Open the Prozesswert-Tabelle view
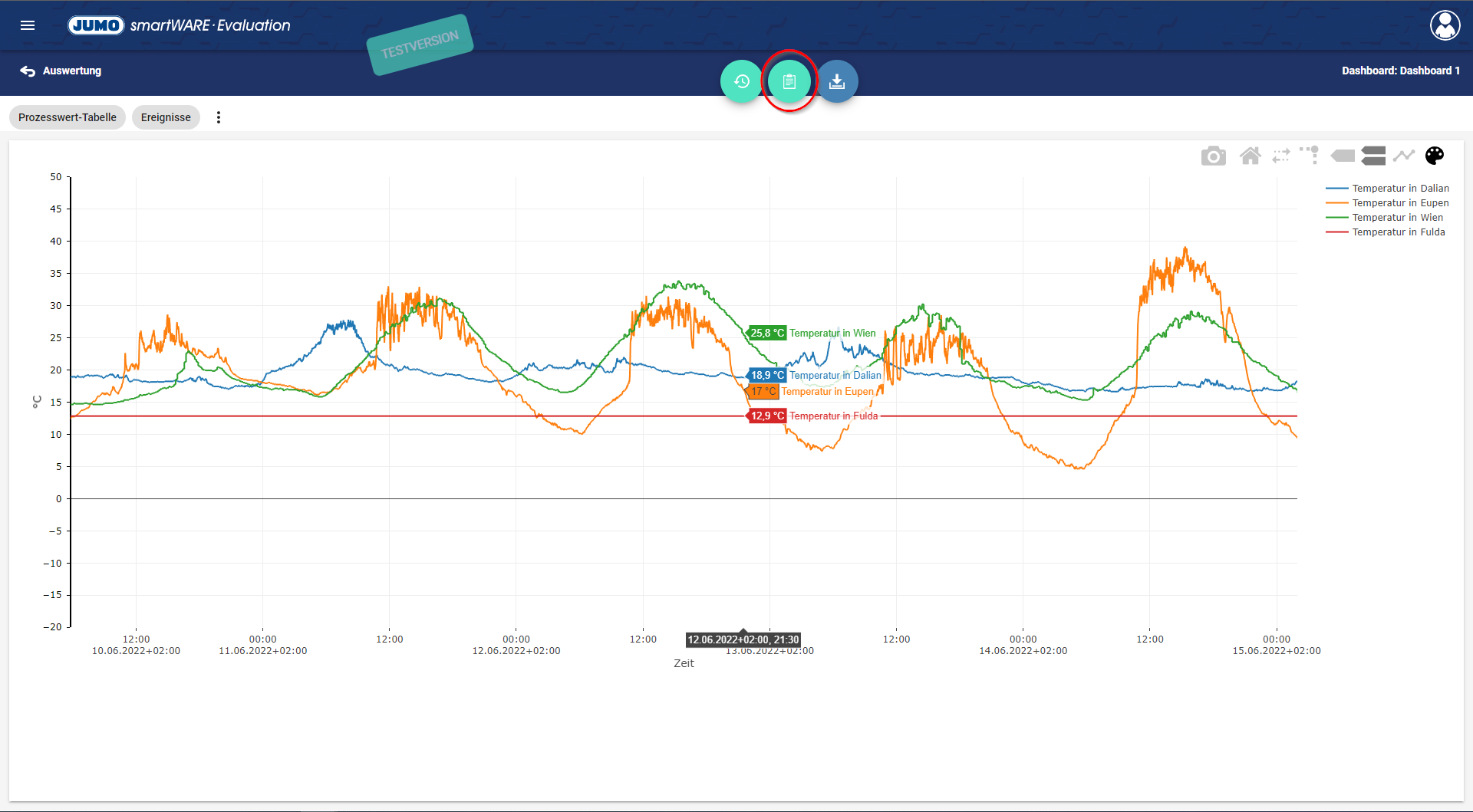1473x812 pixels. pyautogui.click(x=68, y=117)
